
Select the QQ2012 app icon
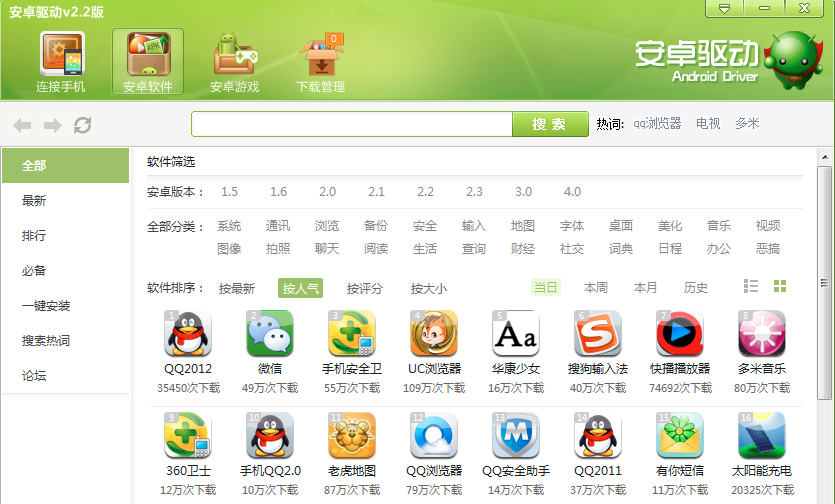[x=188, y=334]
